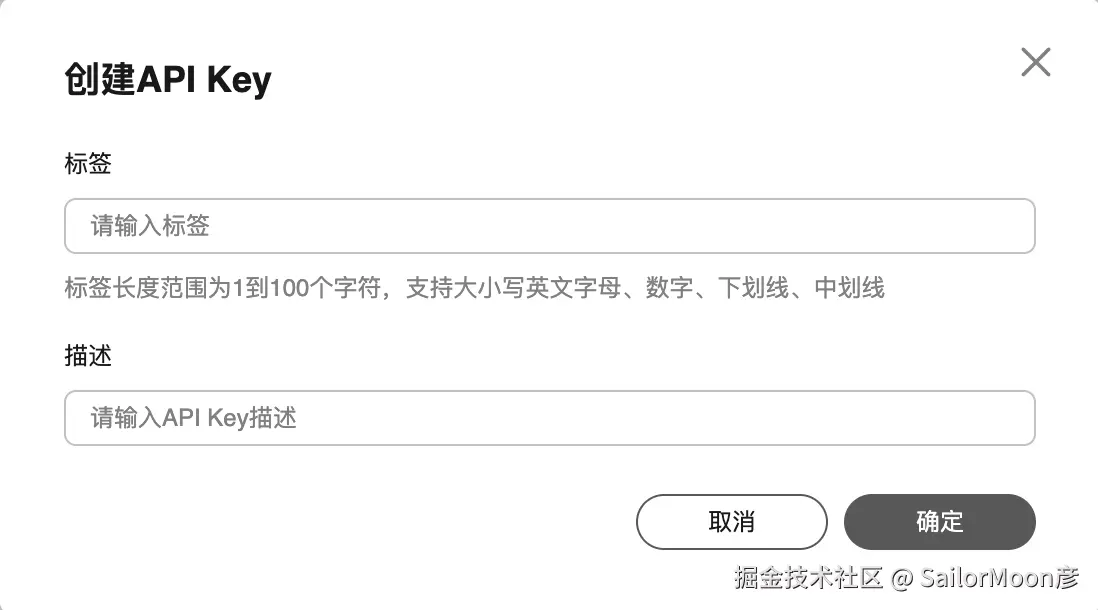This screenshot has height=610, width=1098.
Task: Click the 确定 confirm button
Action: pos(939,522)
